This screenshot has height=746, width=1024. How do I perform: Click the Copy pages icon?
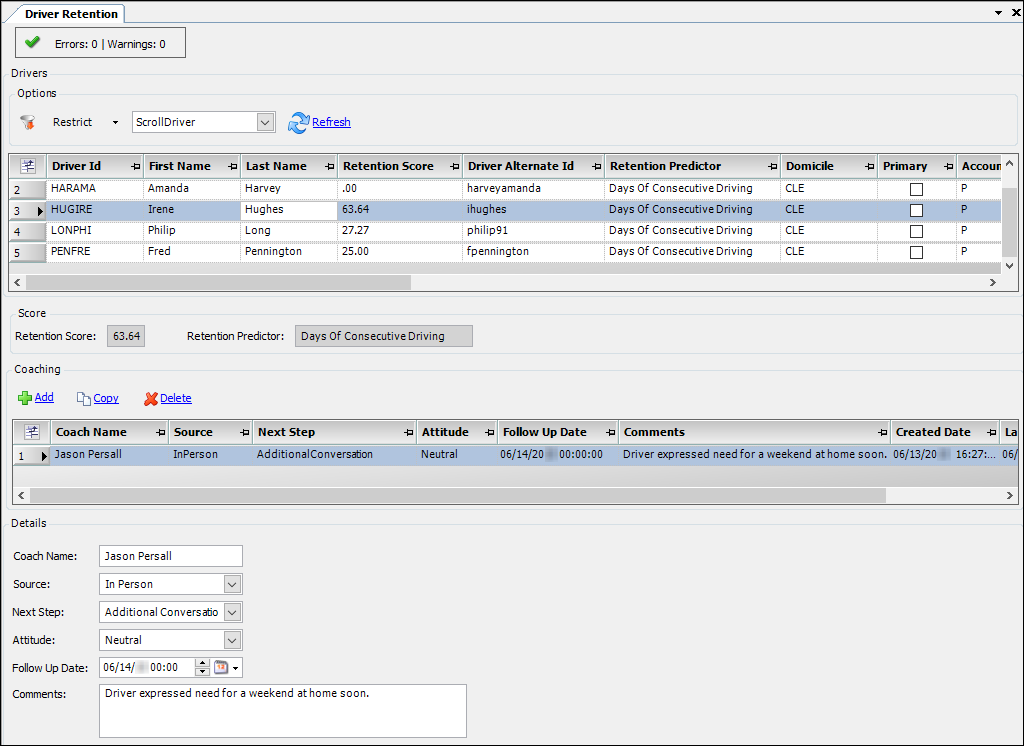[x=84, y=398]
